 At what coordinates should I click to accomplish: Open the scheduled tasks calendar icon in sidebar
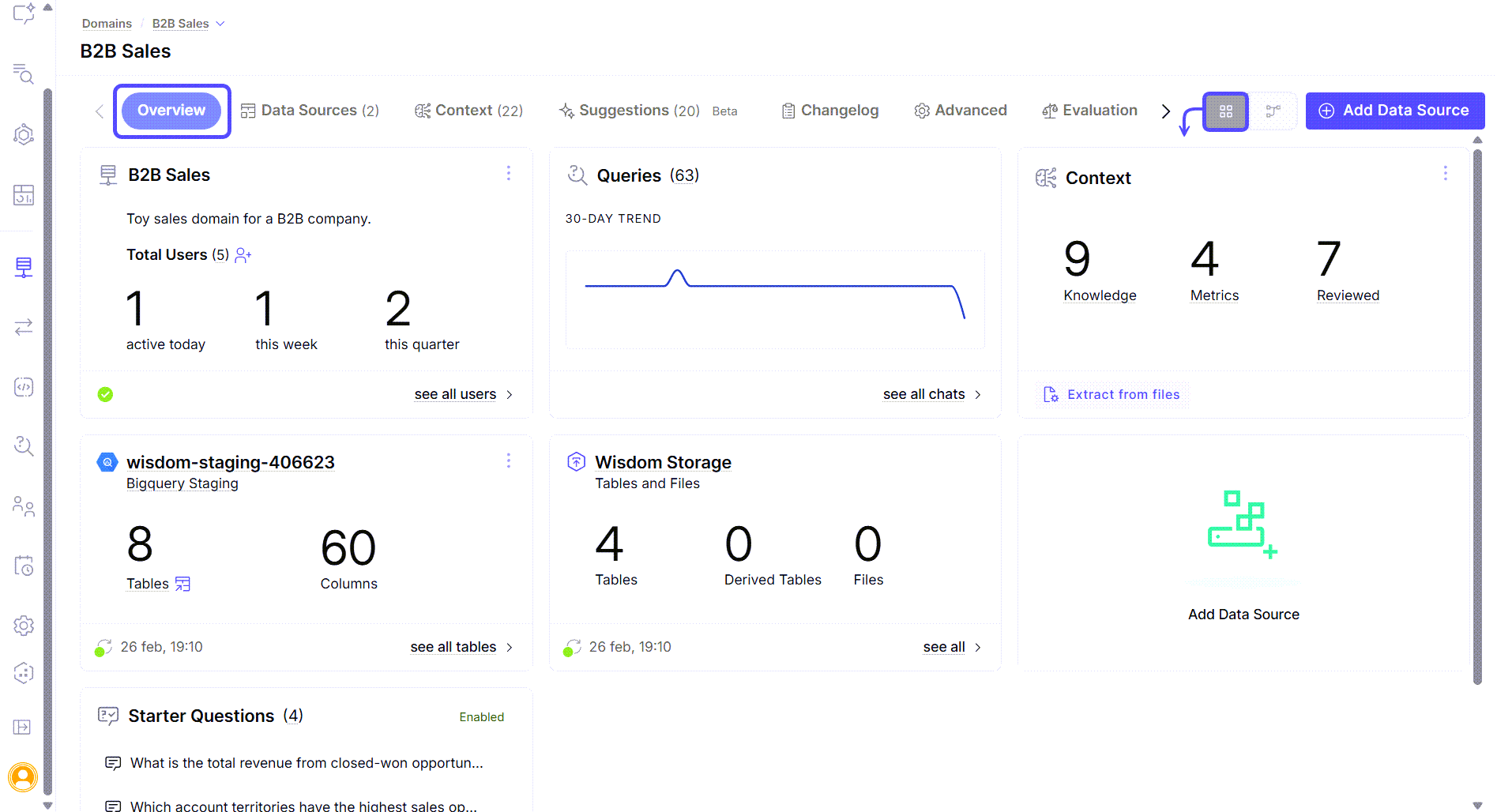24,565
